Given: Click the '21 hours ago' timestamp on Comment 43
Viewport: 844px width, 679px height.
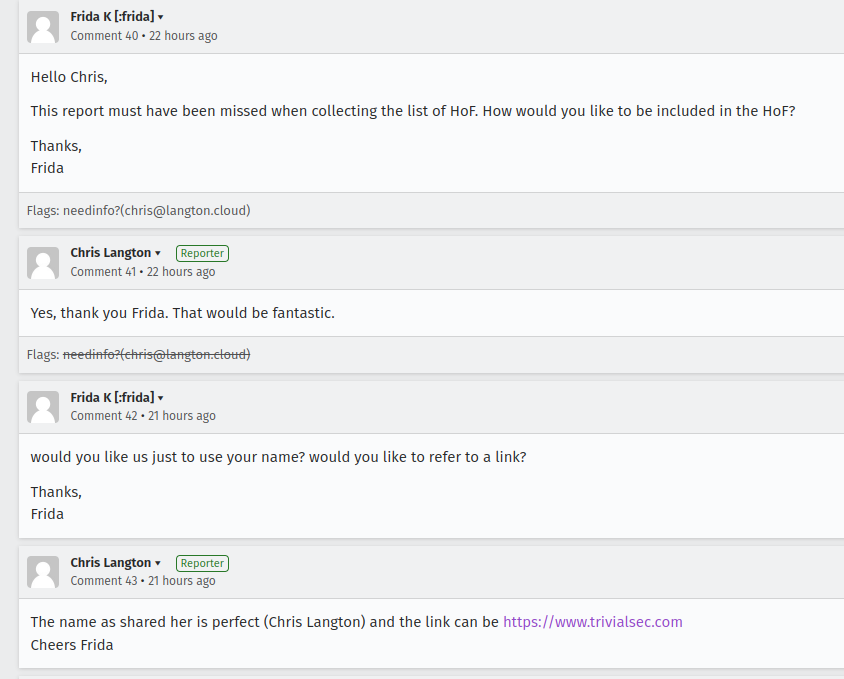Looking at the screenshot, I should click(x=181, y=580).
